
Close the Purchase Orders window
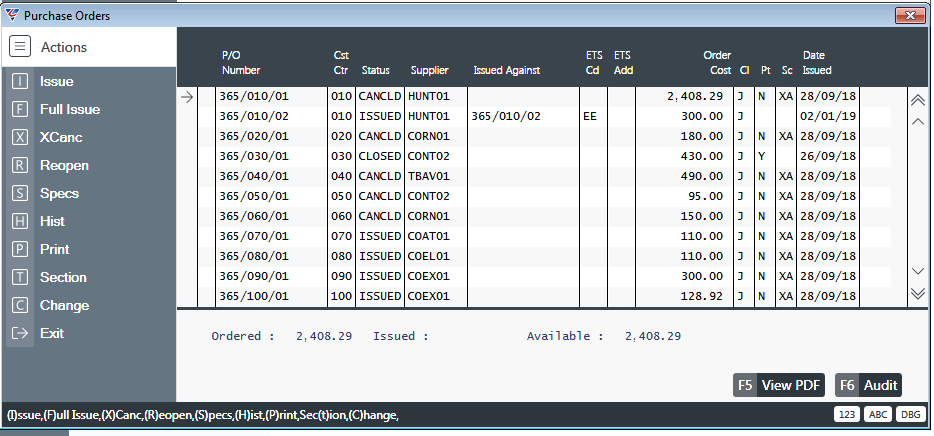pyautogui.click(x=910, y=15)
